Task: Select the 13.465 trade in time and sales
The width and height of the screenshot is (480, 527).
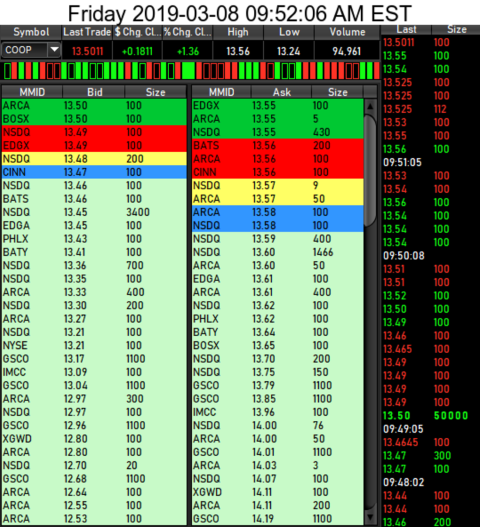Action: click(431, 349)
